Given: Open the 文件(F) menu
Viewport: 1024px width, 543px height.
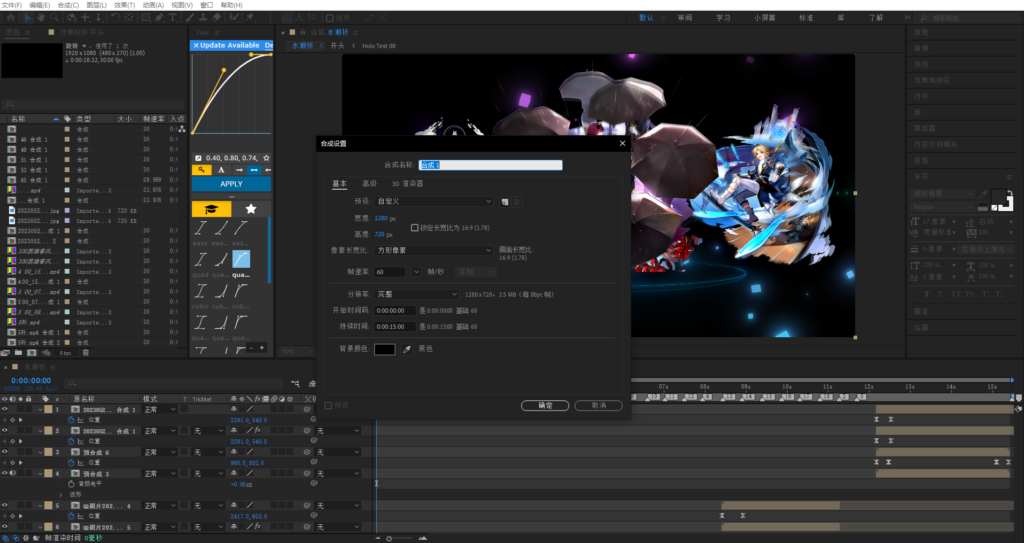Looking at the screenshot, I should pyautogui.click(x=11, y=5).
